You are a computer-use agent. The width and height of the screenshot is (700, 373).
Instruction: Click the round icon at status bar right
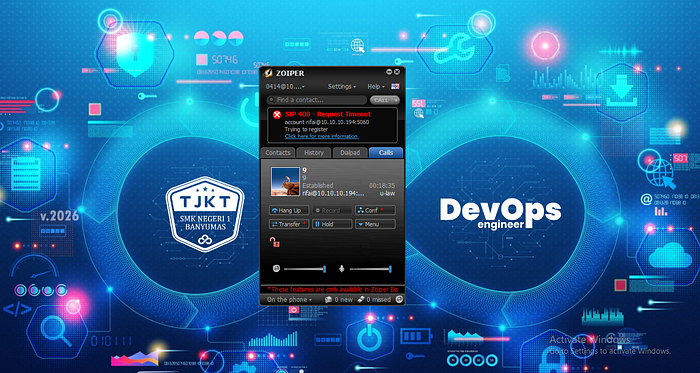point(399,300)
